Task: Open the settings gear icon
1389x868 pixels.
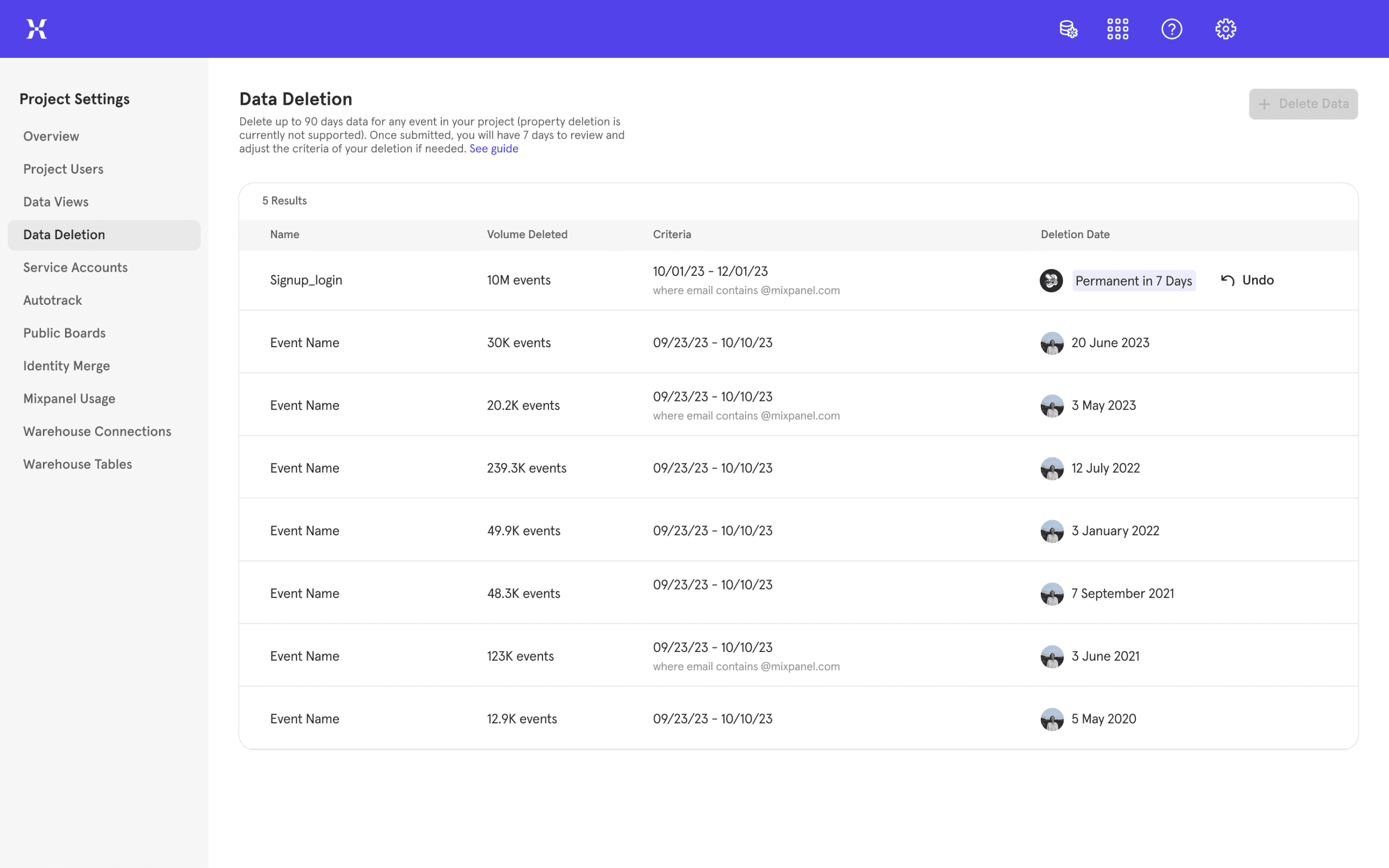Action: 1225,28
